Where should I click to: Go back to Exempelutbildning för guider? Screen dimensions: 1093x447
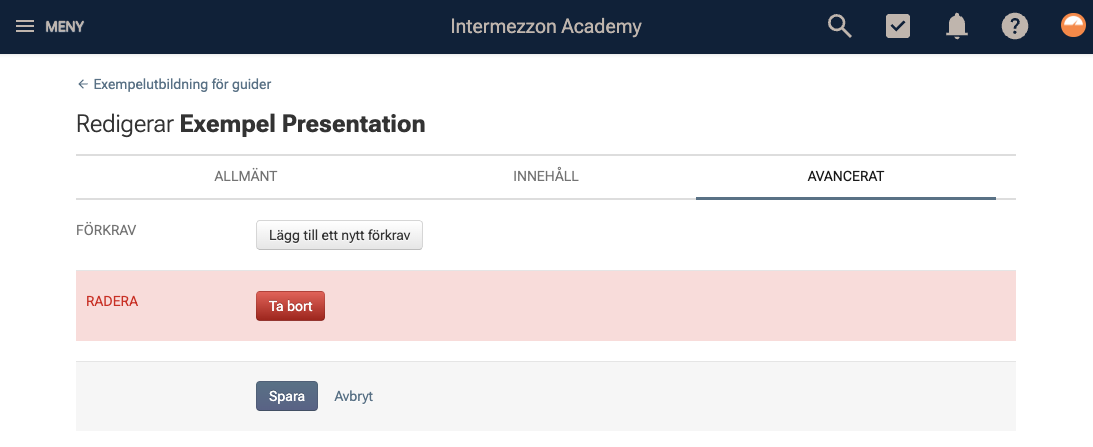pos(182,84)
